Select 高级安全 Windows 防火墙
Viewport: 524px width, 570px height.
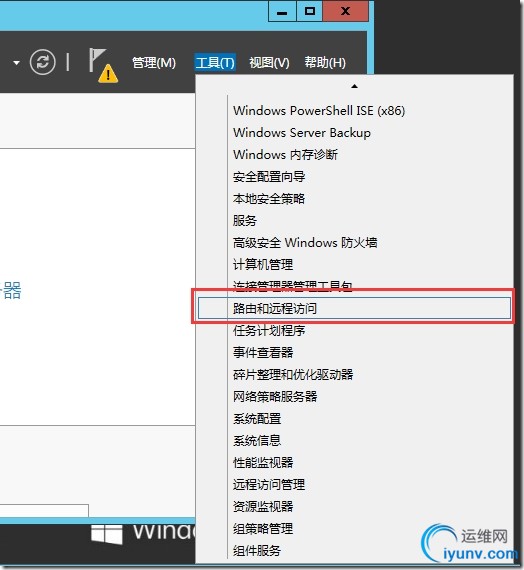305,242
